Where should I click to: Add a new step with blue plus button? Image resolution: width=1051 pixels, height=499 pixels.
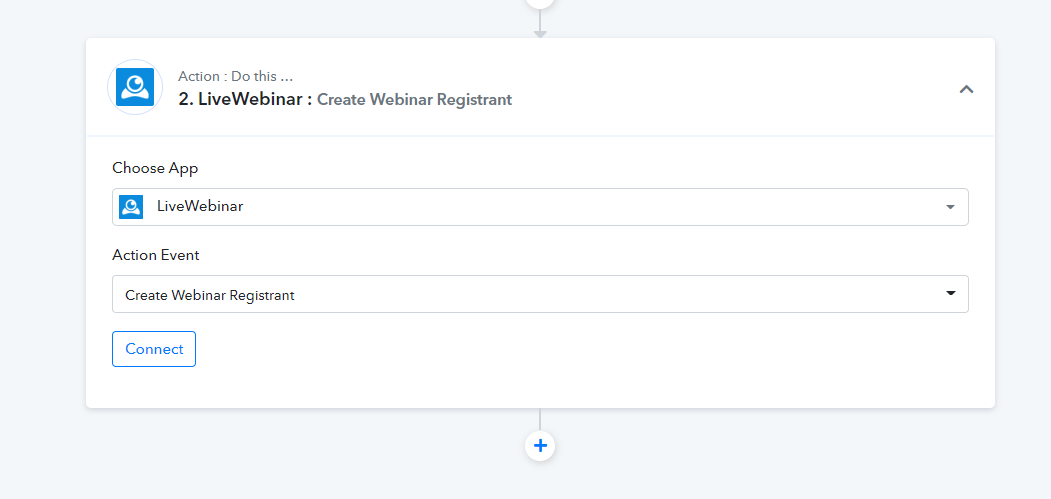(540, 446)
